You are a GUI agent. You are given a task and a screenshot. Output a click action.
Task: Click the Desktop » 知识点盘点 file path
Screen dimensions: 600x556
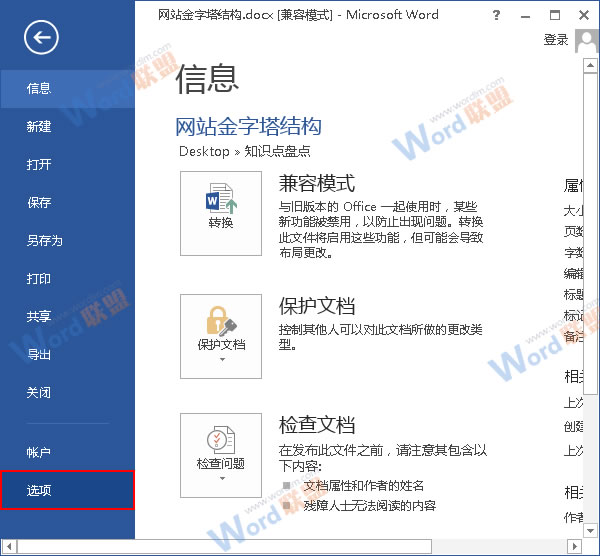click(x=245, y=151)
